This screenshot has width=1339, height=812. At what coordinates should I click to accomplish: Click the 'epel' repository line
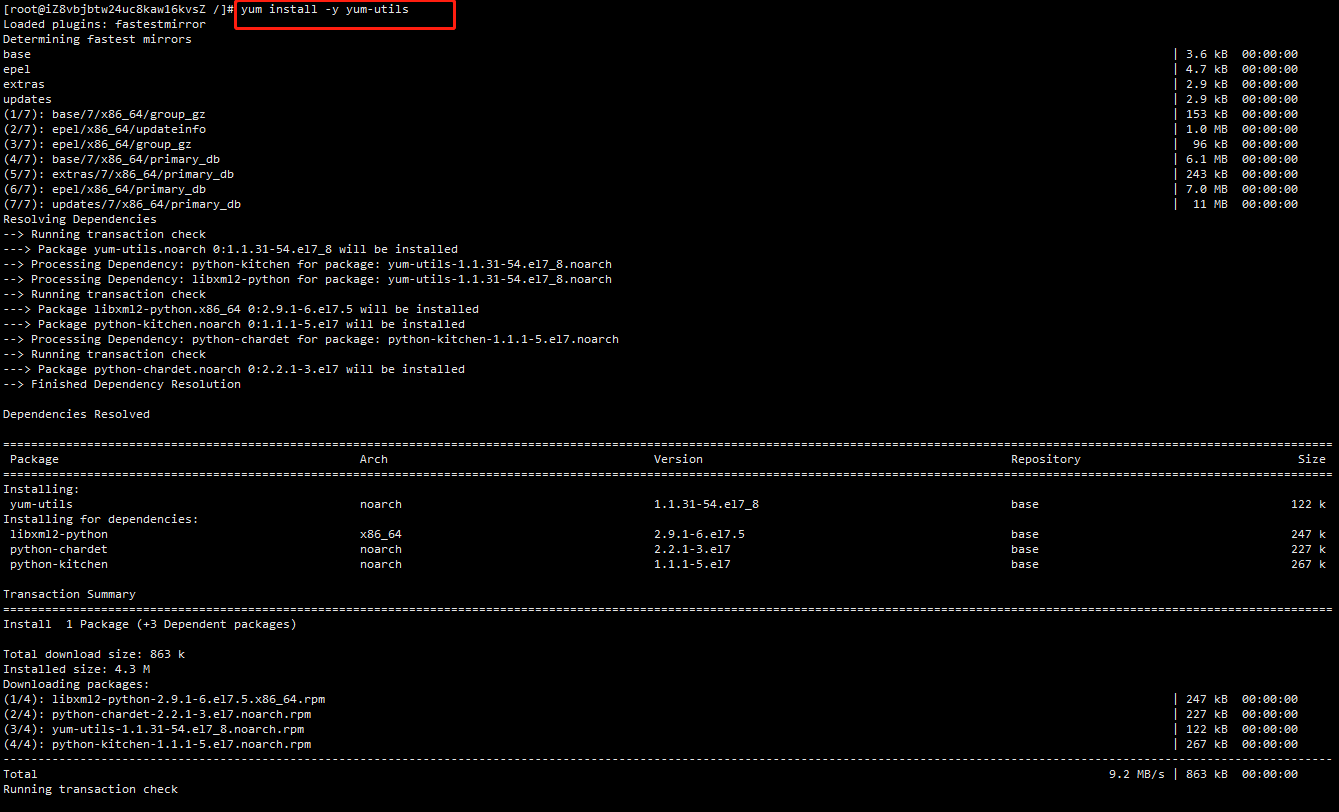pyautogui.click(x=17, y=69)
